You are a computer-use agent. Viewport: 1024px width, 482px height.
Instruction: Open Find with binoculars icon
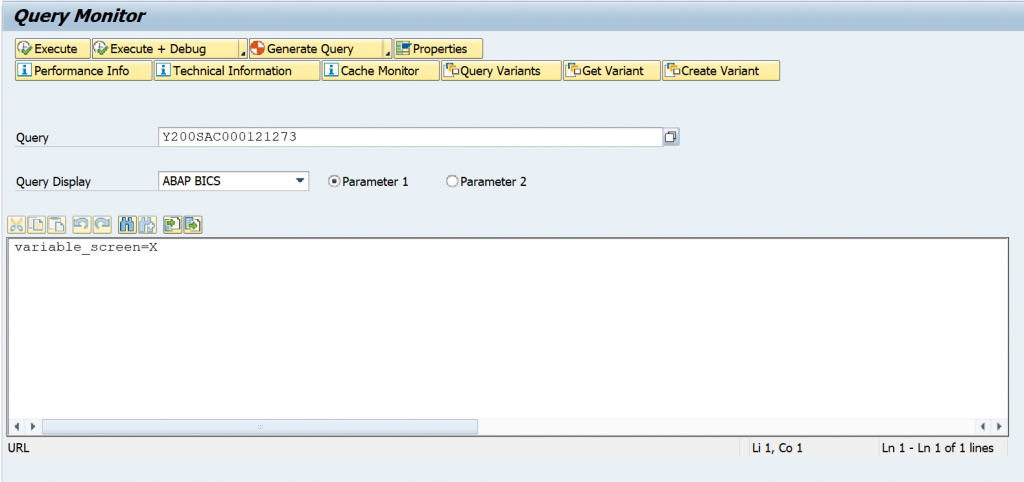127,225
